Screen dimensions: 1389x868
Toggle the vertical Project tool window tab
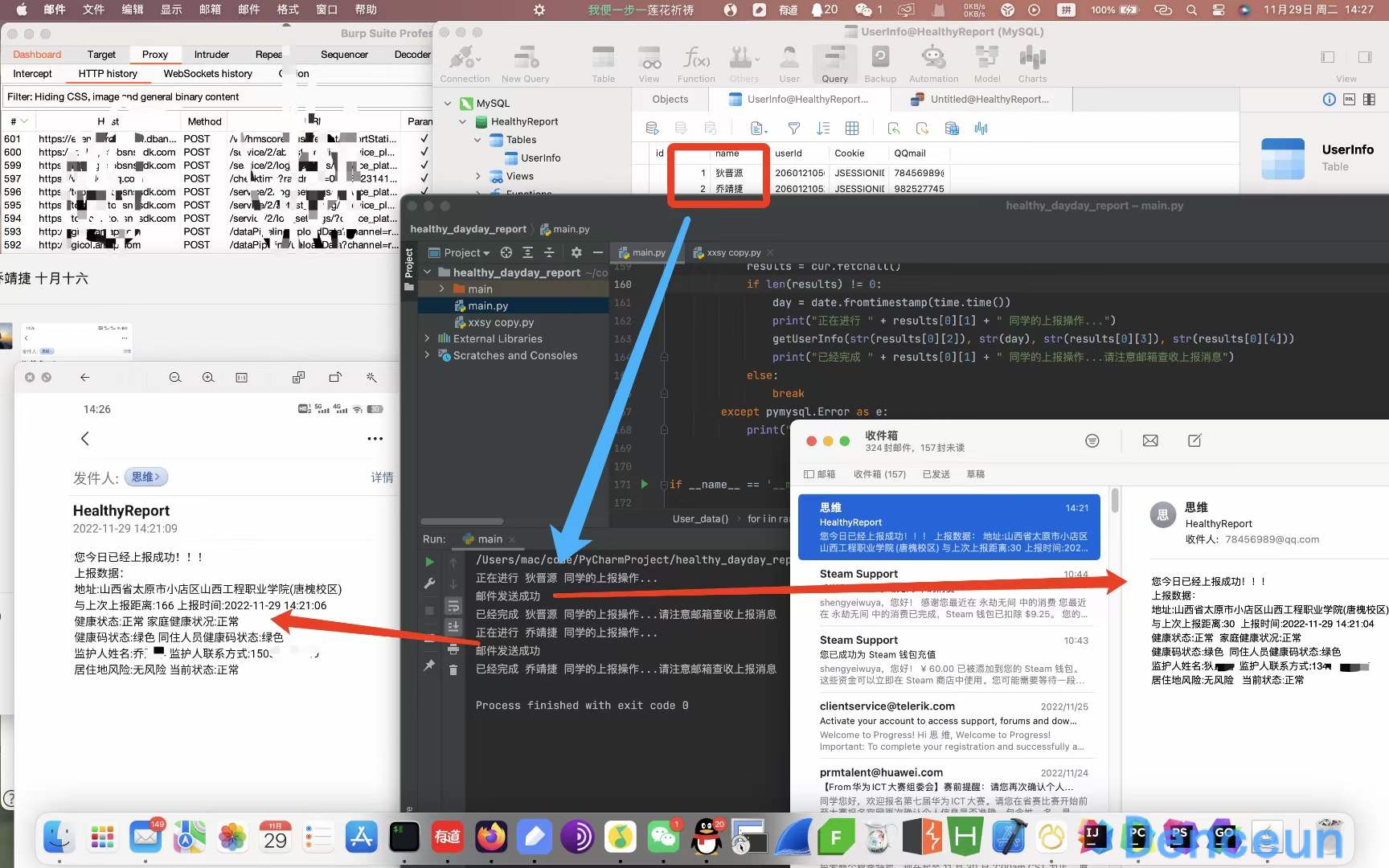[x=408, y=268]
